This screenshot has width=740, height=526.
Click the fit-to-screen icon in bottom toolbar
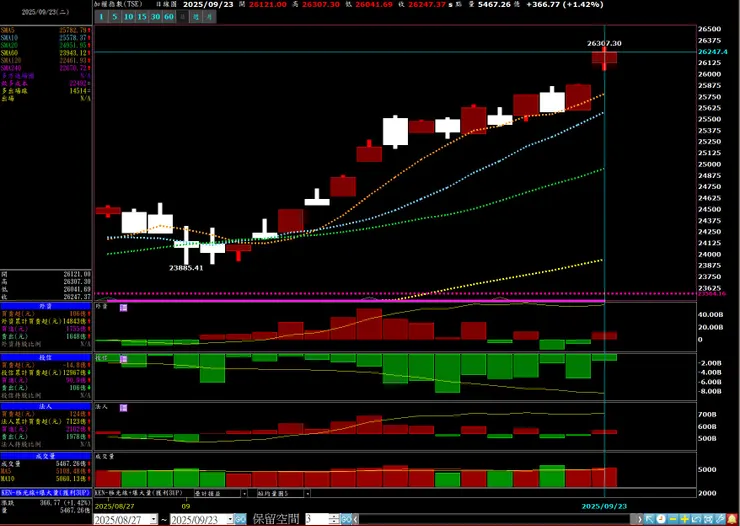(x=708, y=519)
